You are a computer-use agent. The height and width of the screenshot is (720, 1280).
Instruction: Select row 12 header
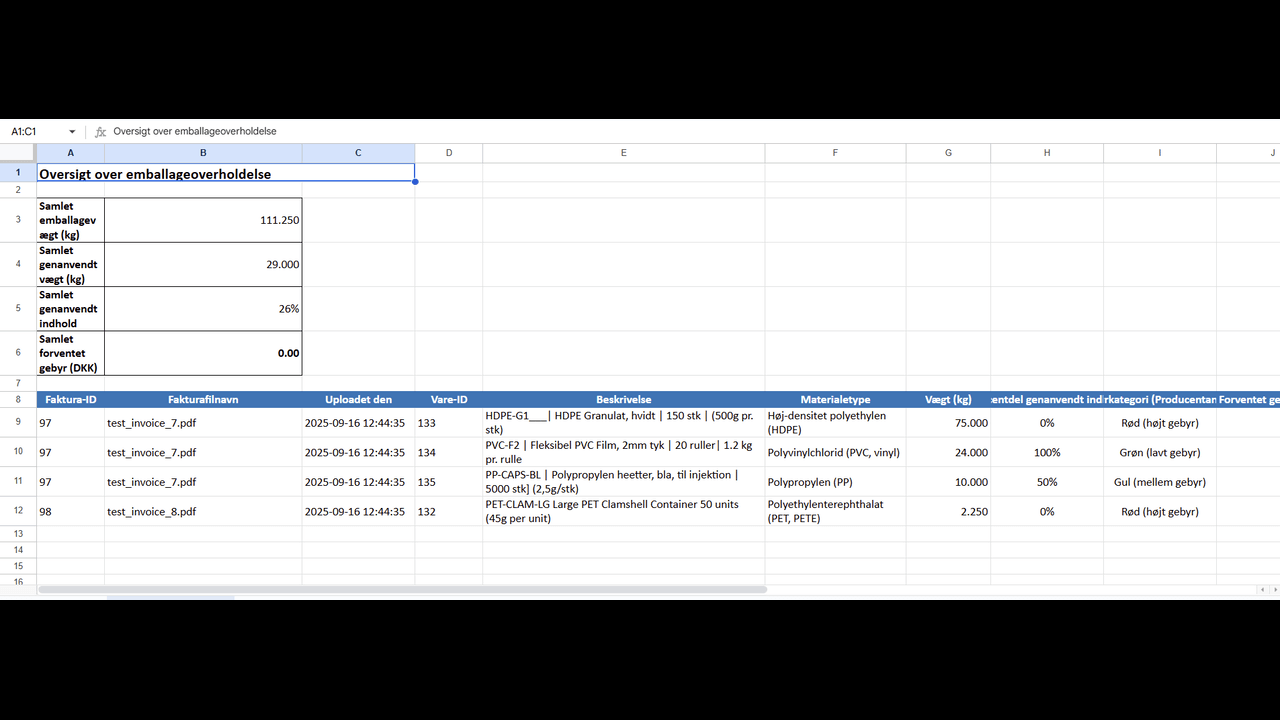point(18,512)
